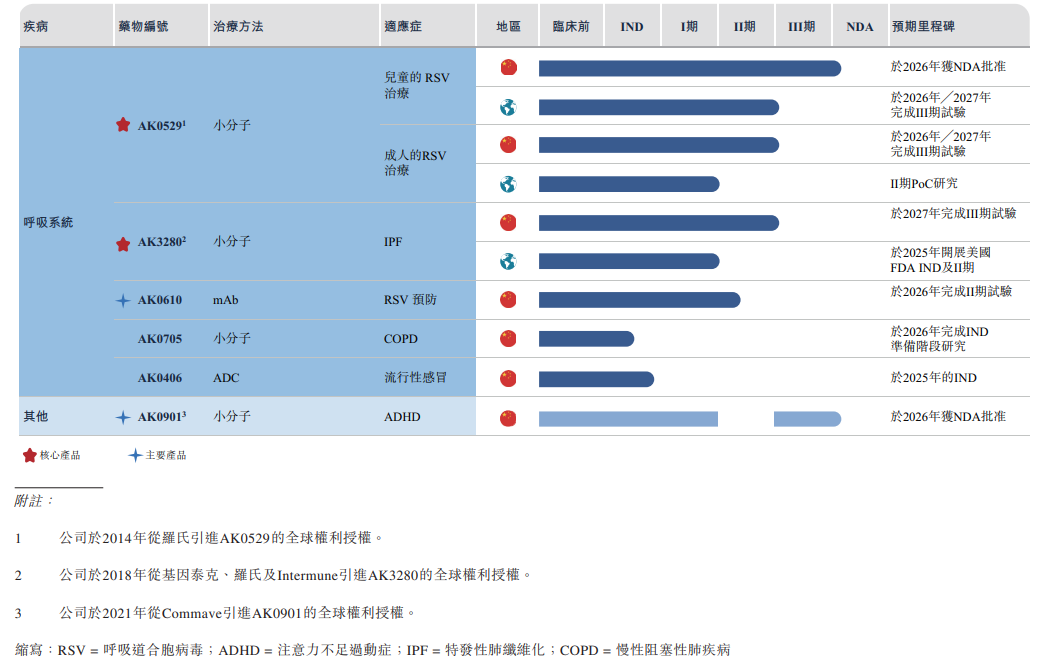Viewport: 1039px width, 659px height.
Task: Click the II期PoC研究 row progress bar
Action: (629, 184)
